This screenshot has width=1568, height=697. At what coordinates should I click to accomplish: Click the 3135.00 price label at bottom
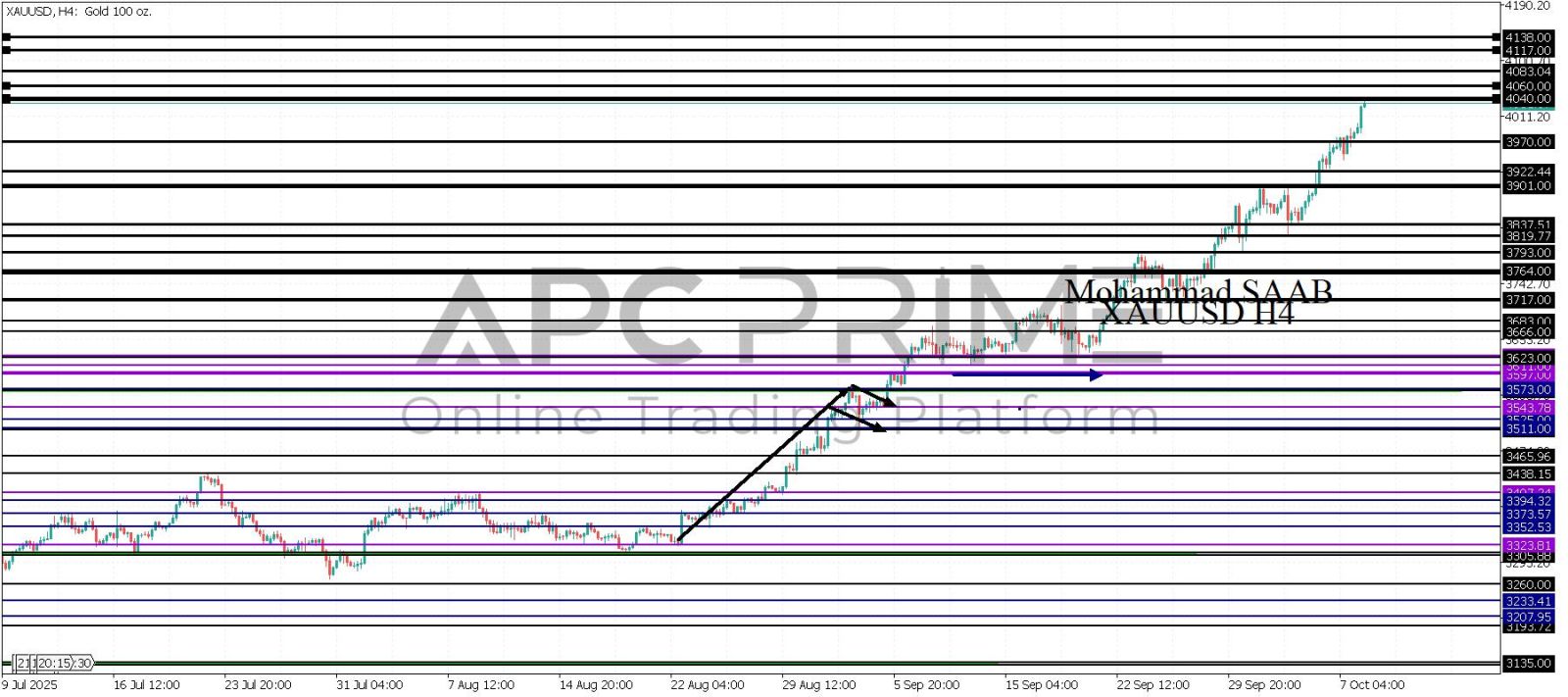pyautogui.click(x=1528, y=664)
